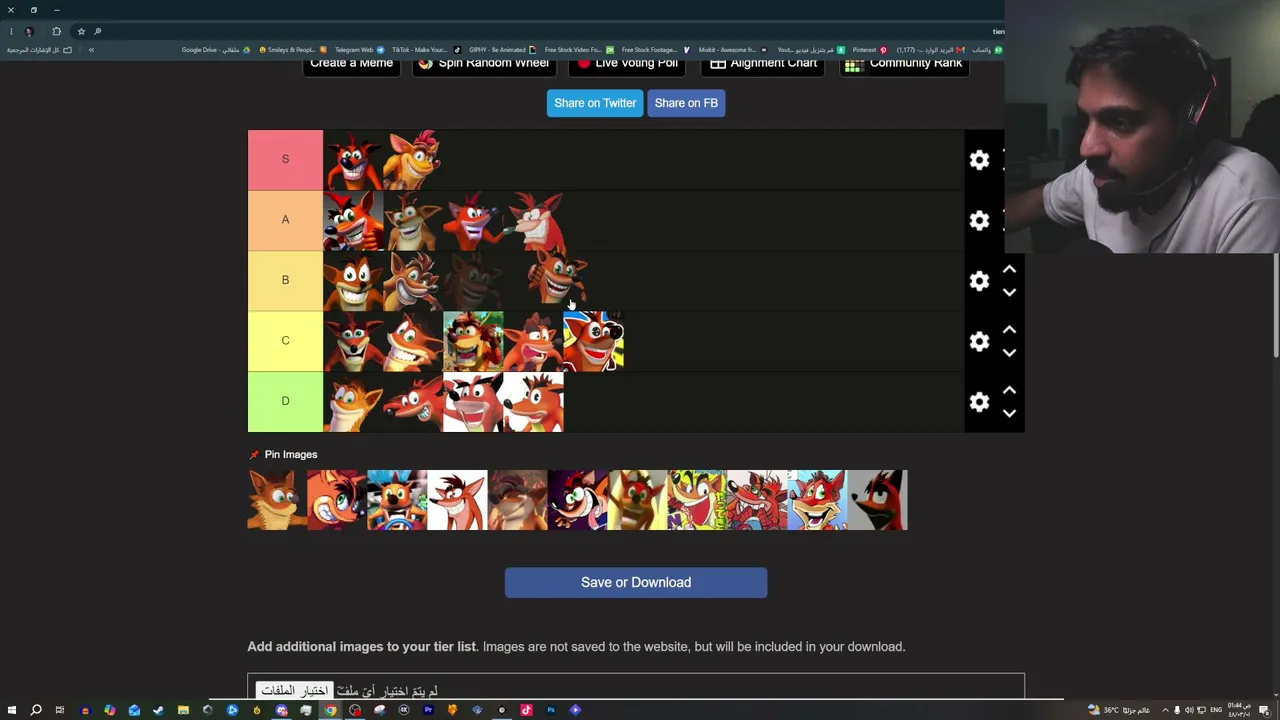Open settings gear for D tier row

point(979,402)
